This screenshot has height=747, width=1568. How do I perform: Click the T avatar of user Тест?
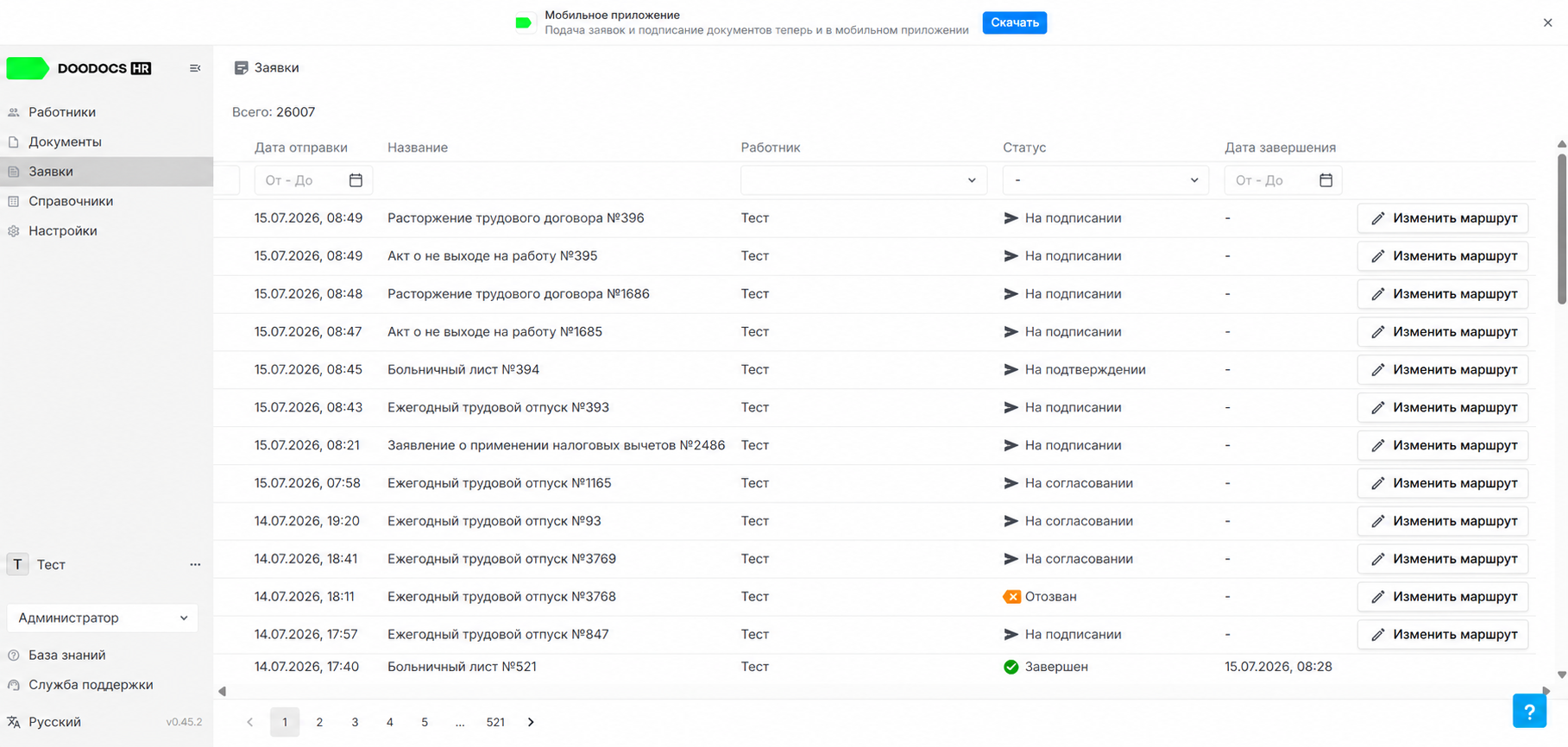(18, 564)
